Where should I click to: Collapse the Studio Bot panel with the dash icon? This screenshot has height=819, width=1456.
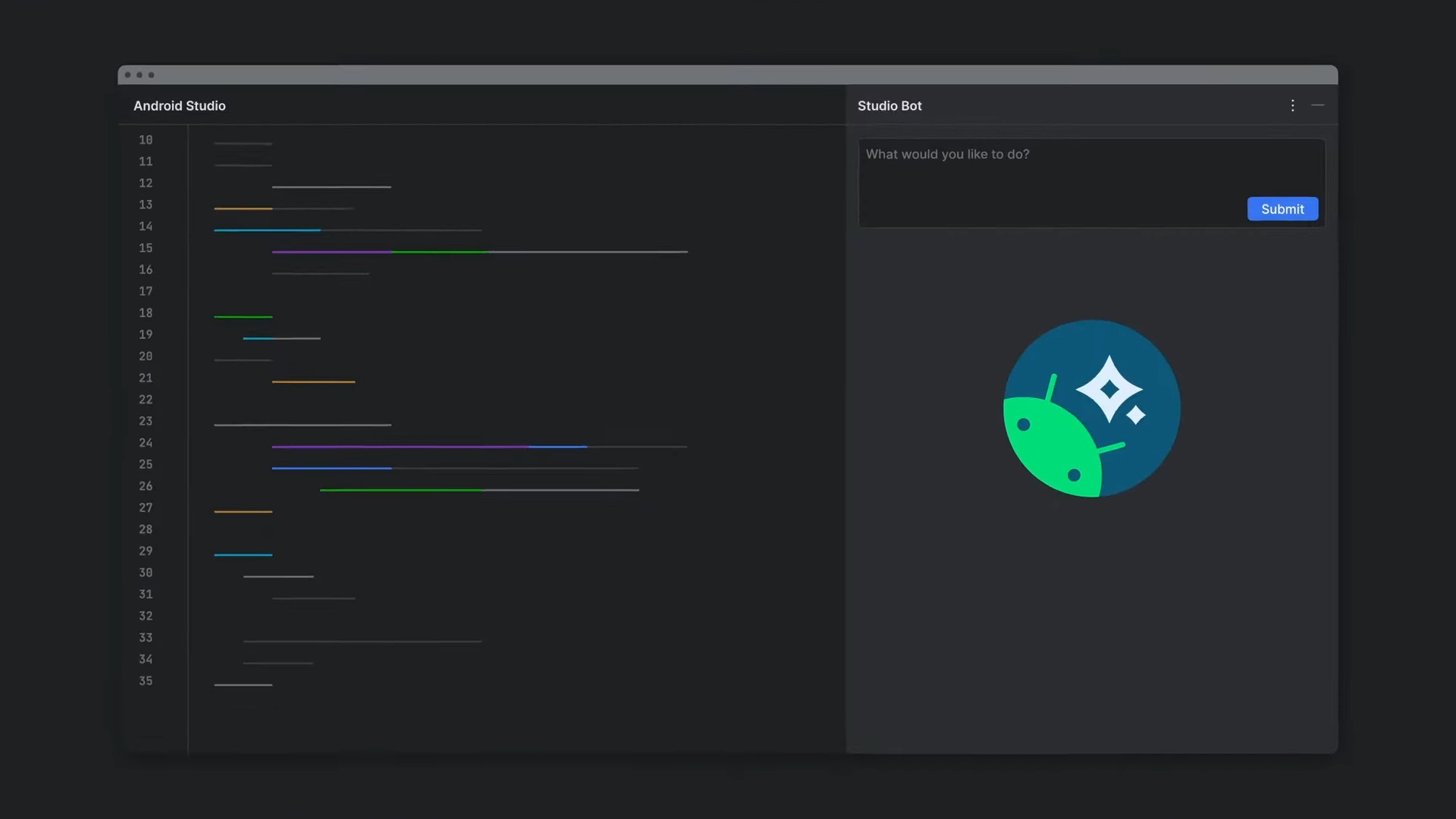(1317, 105)
